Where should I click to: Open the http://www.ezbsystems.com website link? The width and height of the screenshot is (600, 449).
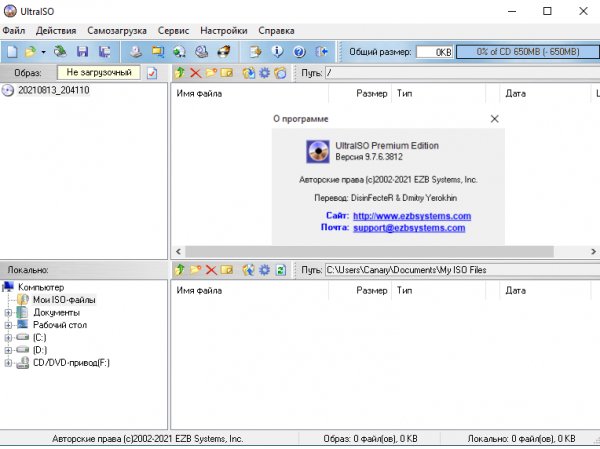point(412,216)
